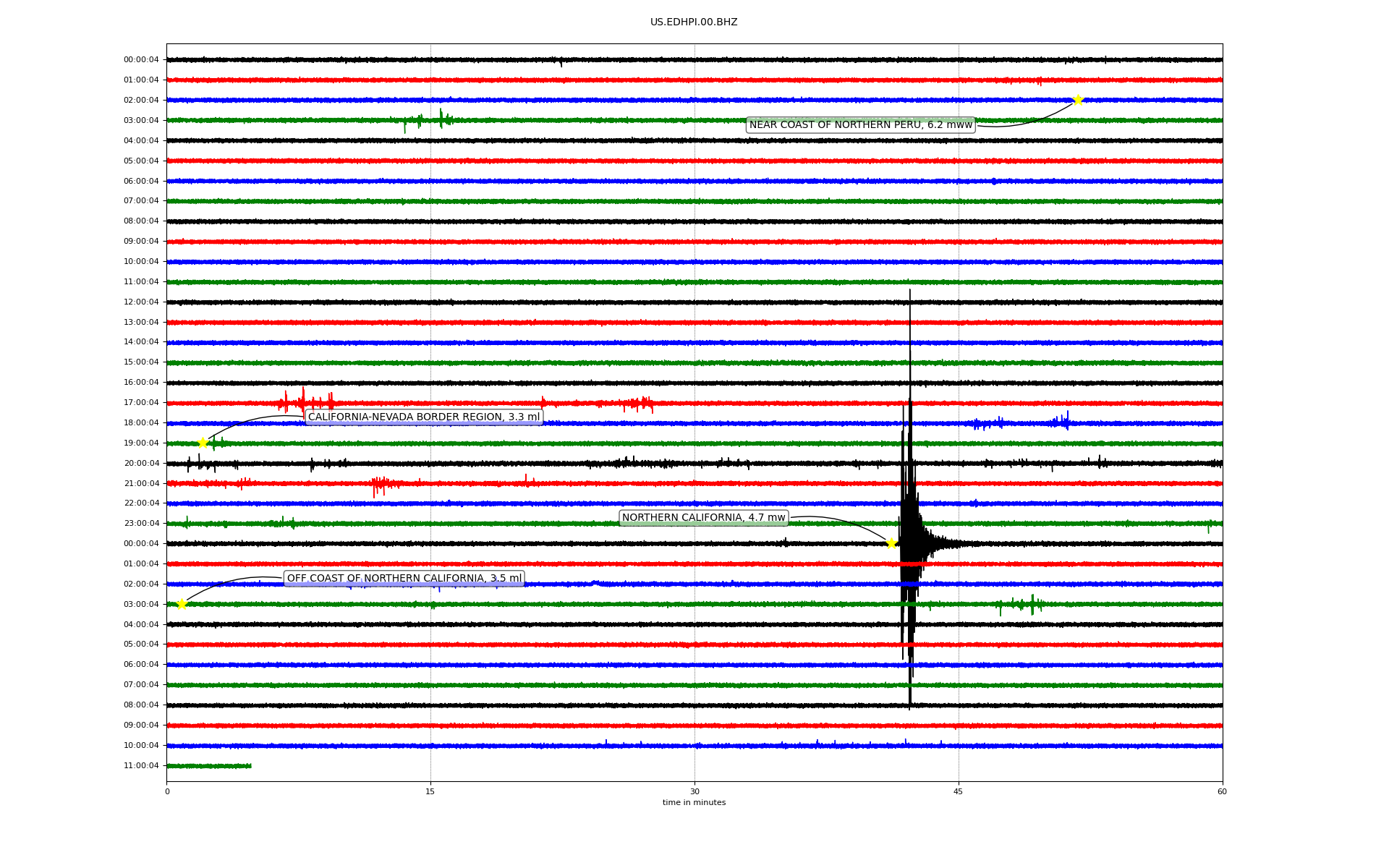This screenshot has width=1389, height=868.
Task: Select the CALIFORNIA-NEVADA BORDER REGION label
Action: (424, 417)
